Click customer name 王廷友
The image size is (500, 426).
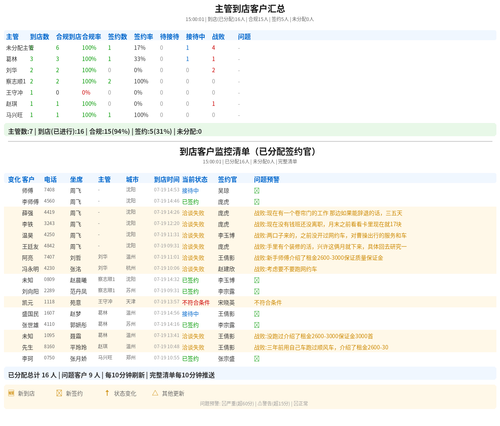coord(30,247)
